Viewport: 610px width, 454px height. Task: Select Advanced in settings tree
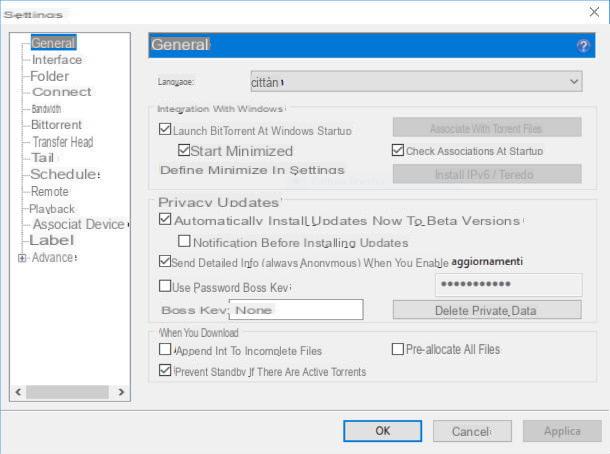(x=54, y=258)
